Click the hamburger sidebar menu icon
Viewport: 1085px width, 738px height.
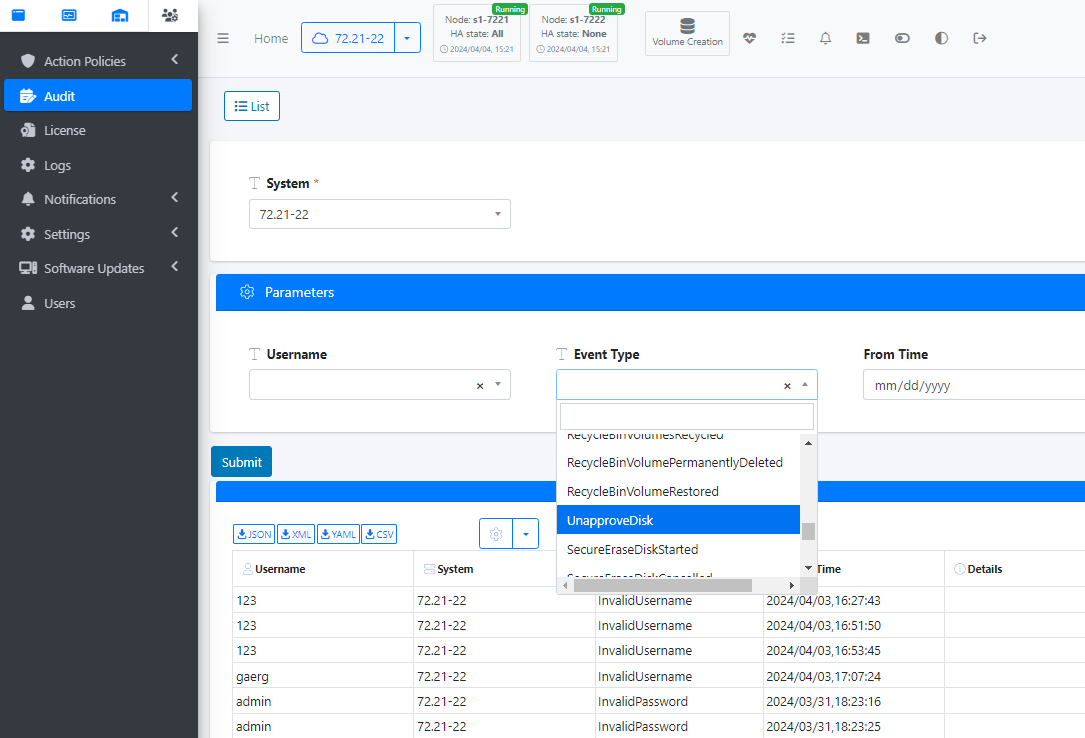coord(223,38)
